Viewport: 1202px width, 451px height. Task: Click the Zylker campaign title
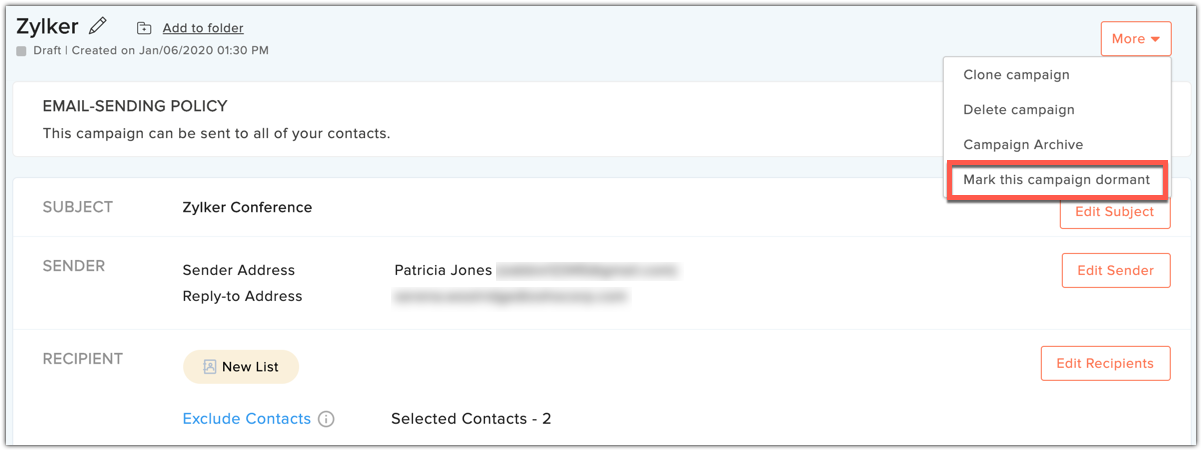(x=48, y=26)
